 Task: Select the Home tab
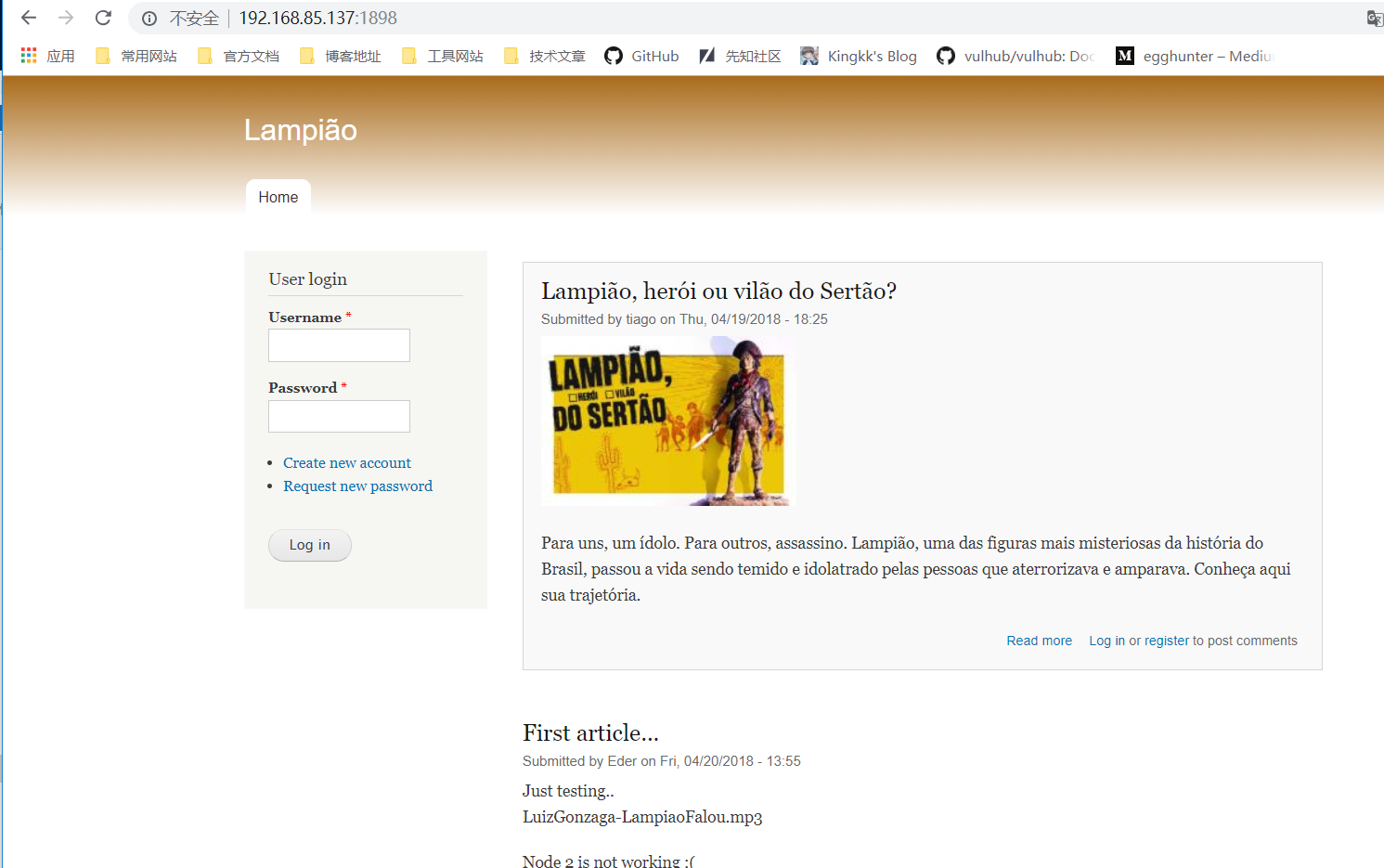pyautogui.click(x=278, y=197)
